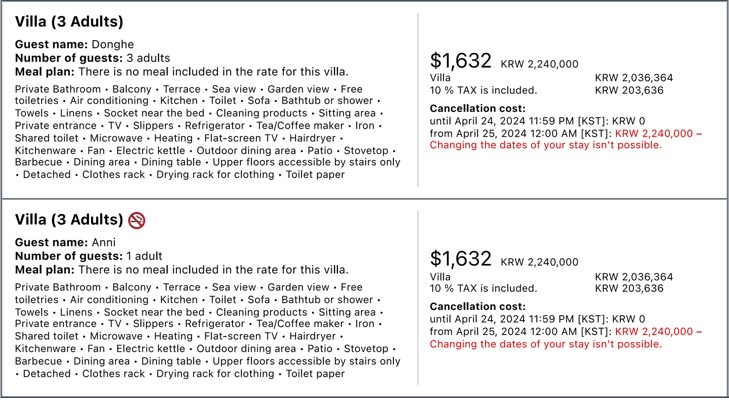
Task: Click the $1,632 price in the first villa
Action: [460, 62]
